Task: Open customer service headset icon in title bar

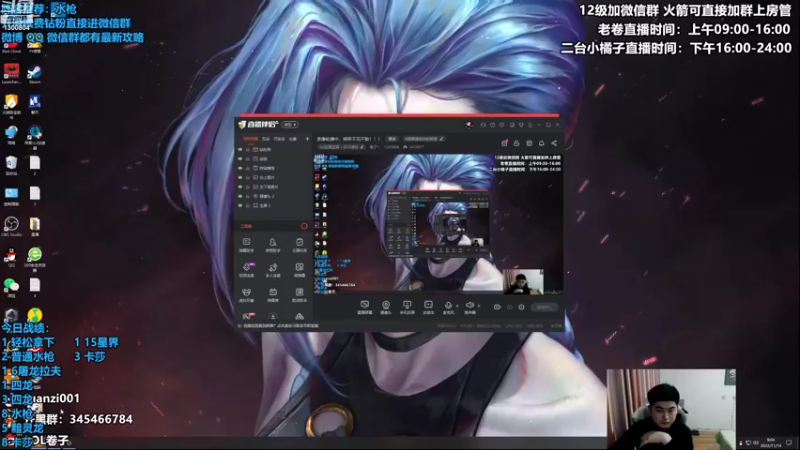Action: [x=483, y=125]
